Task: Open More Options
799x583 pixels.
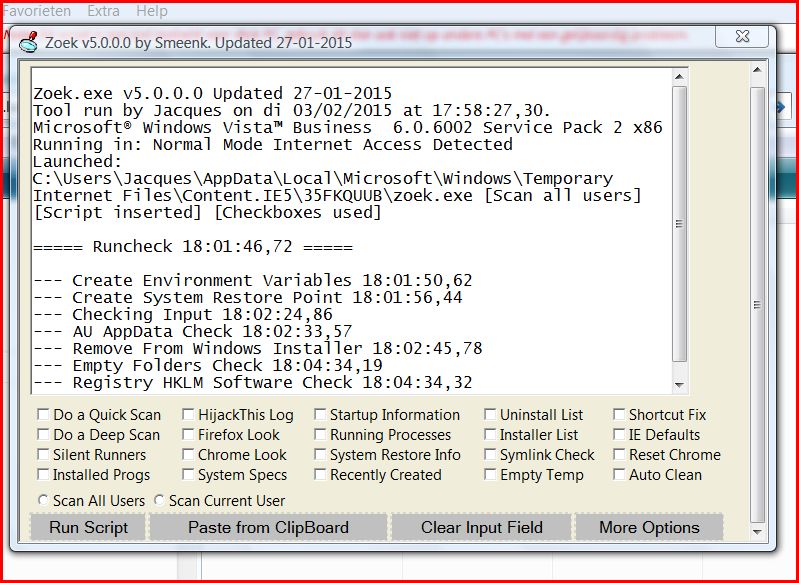Action: (x=649, y=527)
